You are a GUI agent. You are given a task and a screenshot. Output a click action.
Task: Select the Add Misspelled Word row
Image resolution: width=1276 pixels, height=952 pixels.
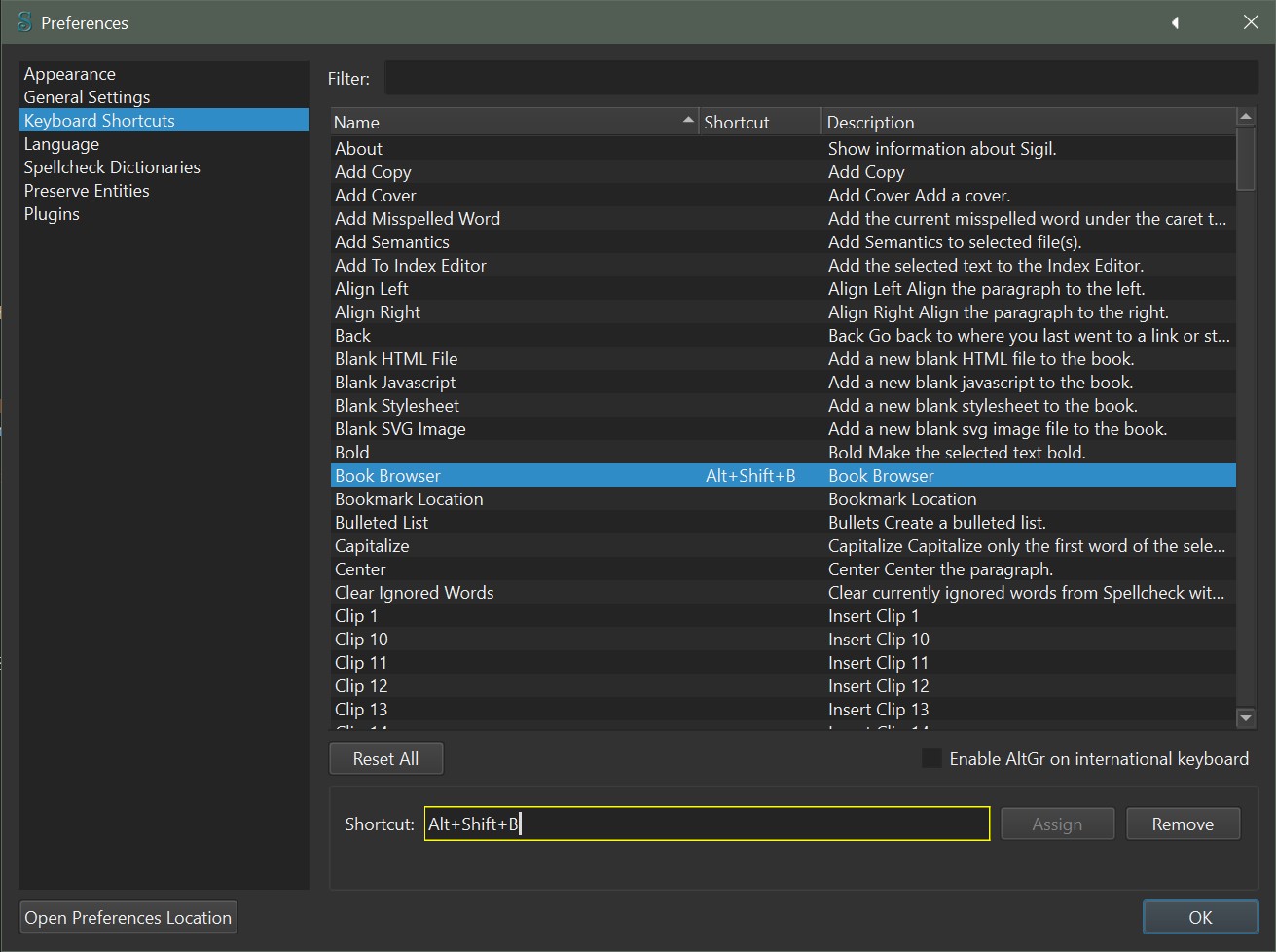pos(783,219)
